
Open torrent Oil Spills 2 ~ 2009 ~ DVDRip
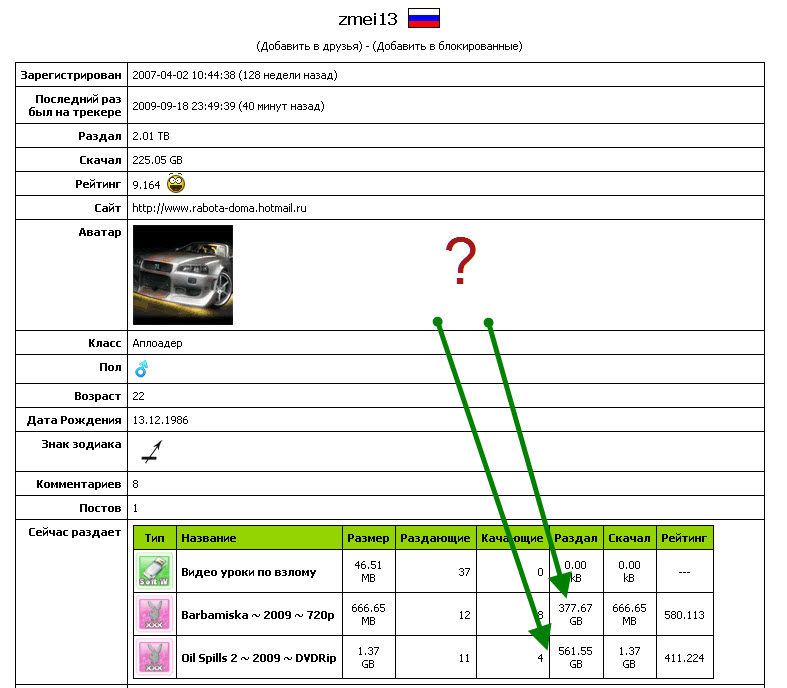[x=258, y=658]
